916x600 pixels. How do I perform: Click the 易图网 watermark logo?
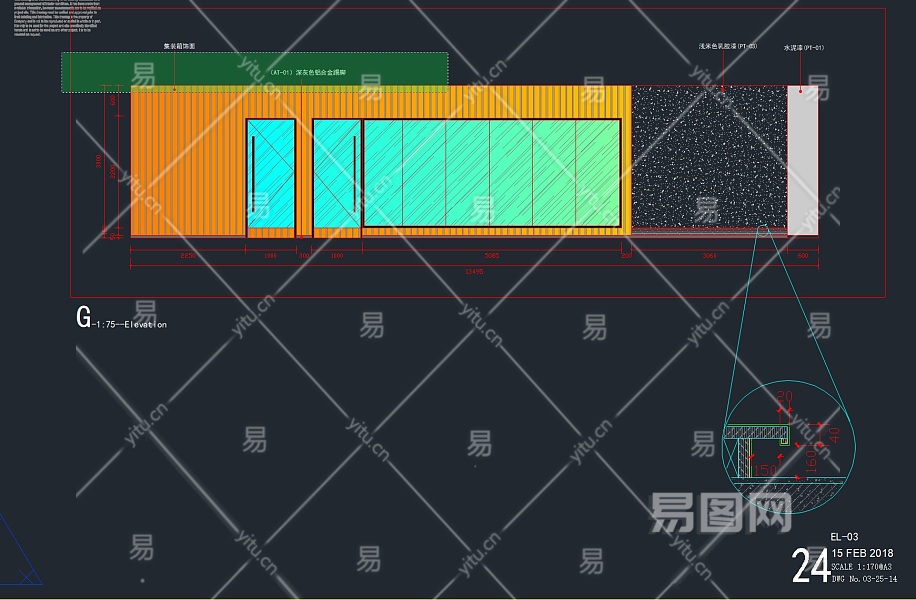pos(720,514)
